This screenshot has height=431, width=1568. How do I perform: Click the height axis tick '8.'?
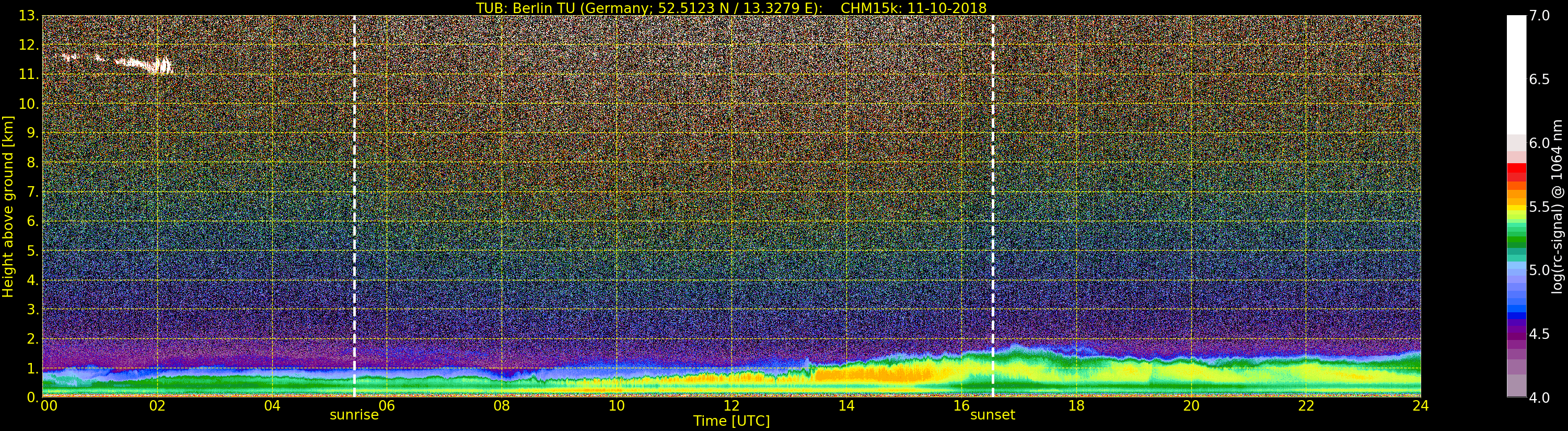[32, 163]
